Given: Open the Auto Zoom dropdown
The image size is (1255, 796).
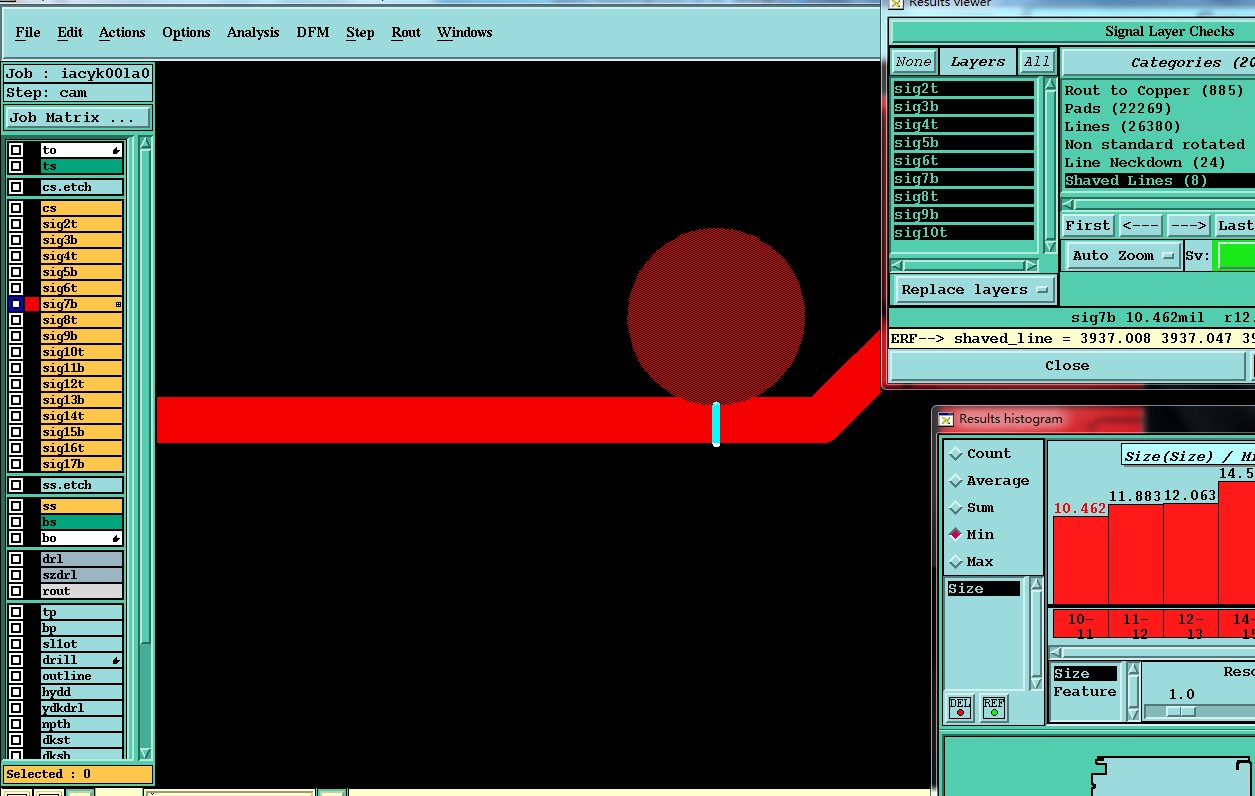Looking at the screenshot, I should [x=1124, y=255].
